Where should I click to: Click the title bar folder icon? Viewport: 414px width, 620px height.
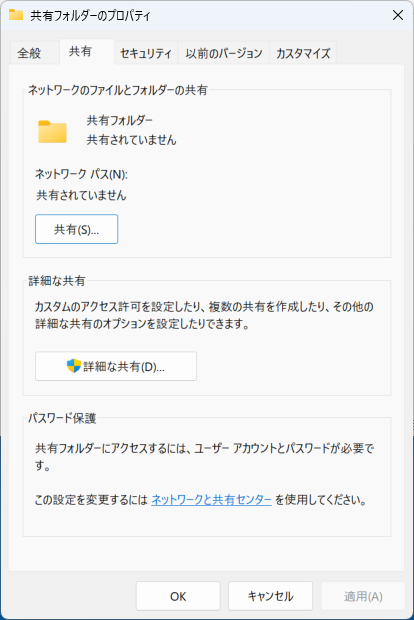tap(16, 15)
